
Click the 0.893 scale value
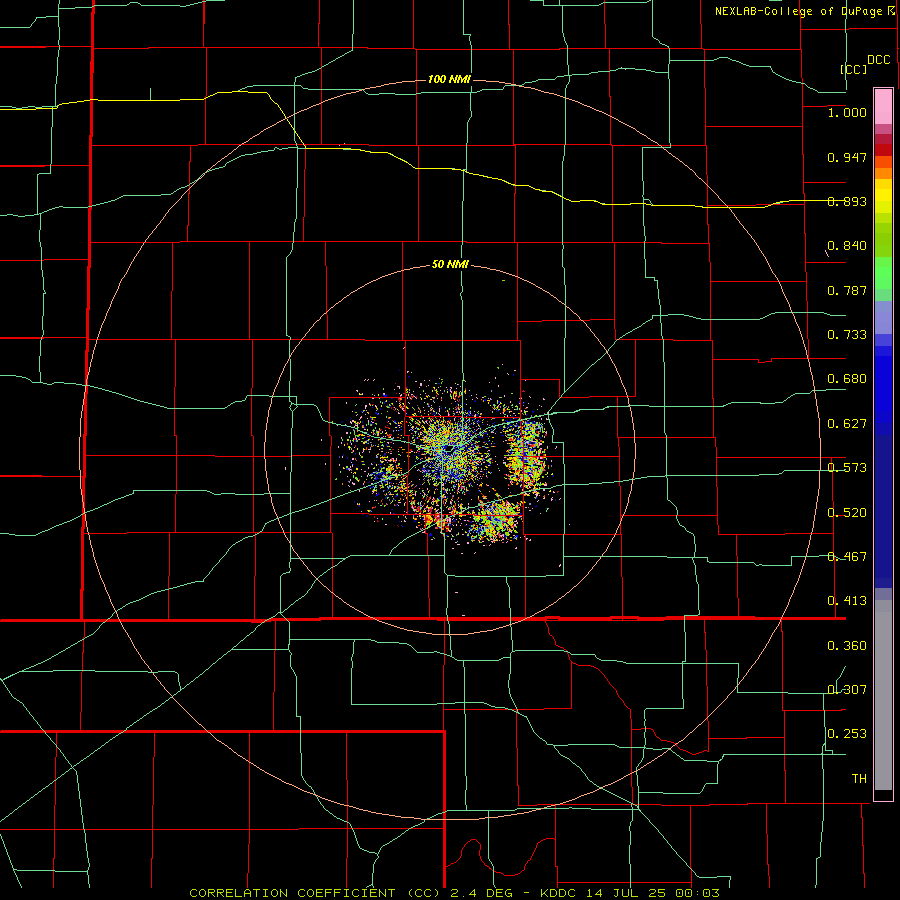[x=847, y=201]
